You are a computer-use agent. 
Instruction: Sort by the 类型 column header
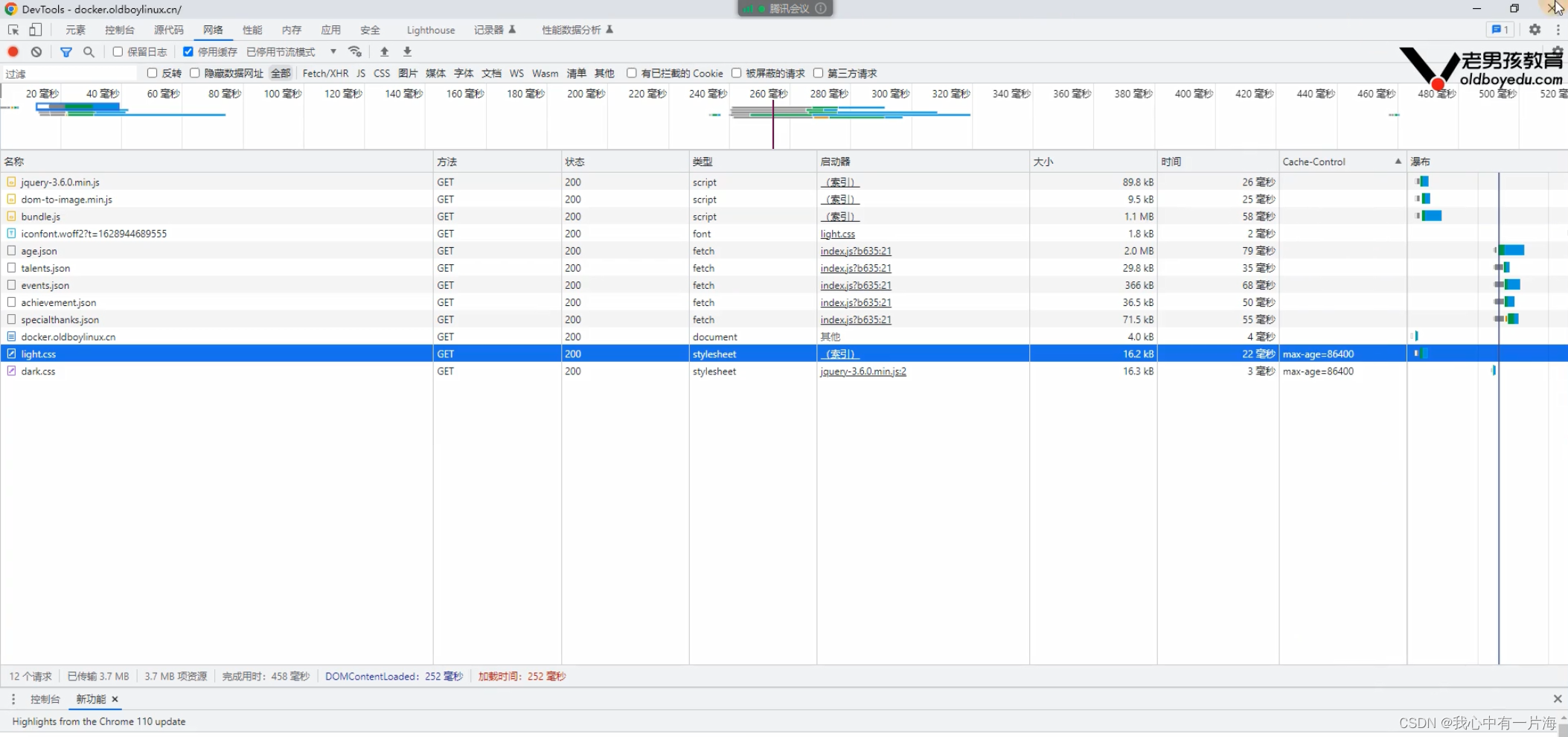pos(752,162)
